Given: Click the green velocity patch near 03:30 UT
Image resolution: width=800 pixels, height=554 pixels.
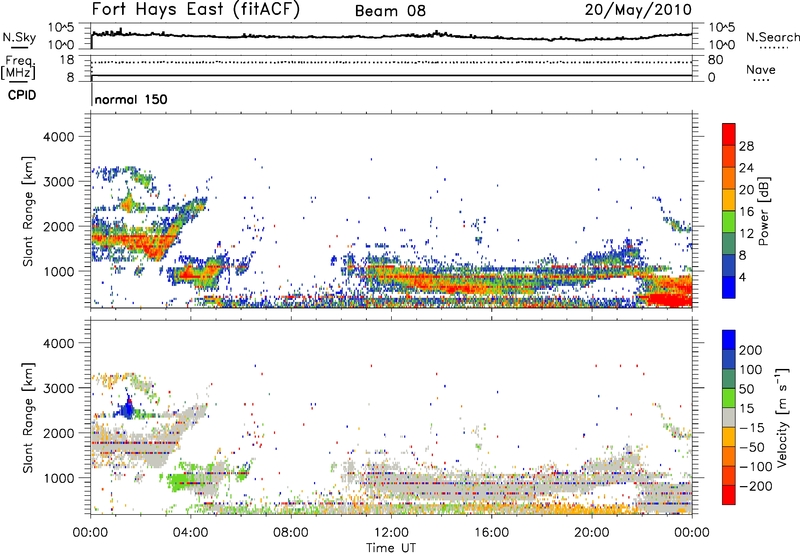Looking at the screenshot, I should point(180,481).
